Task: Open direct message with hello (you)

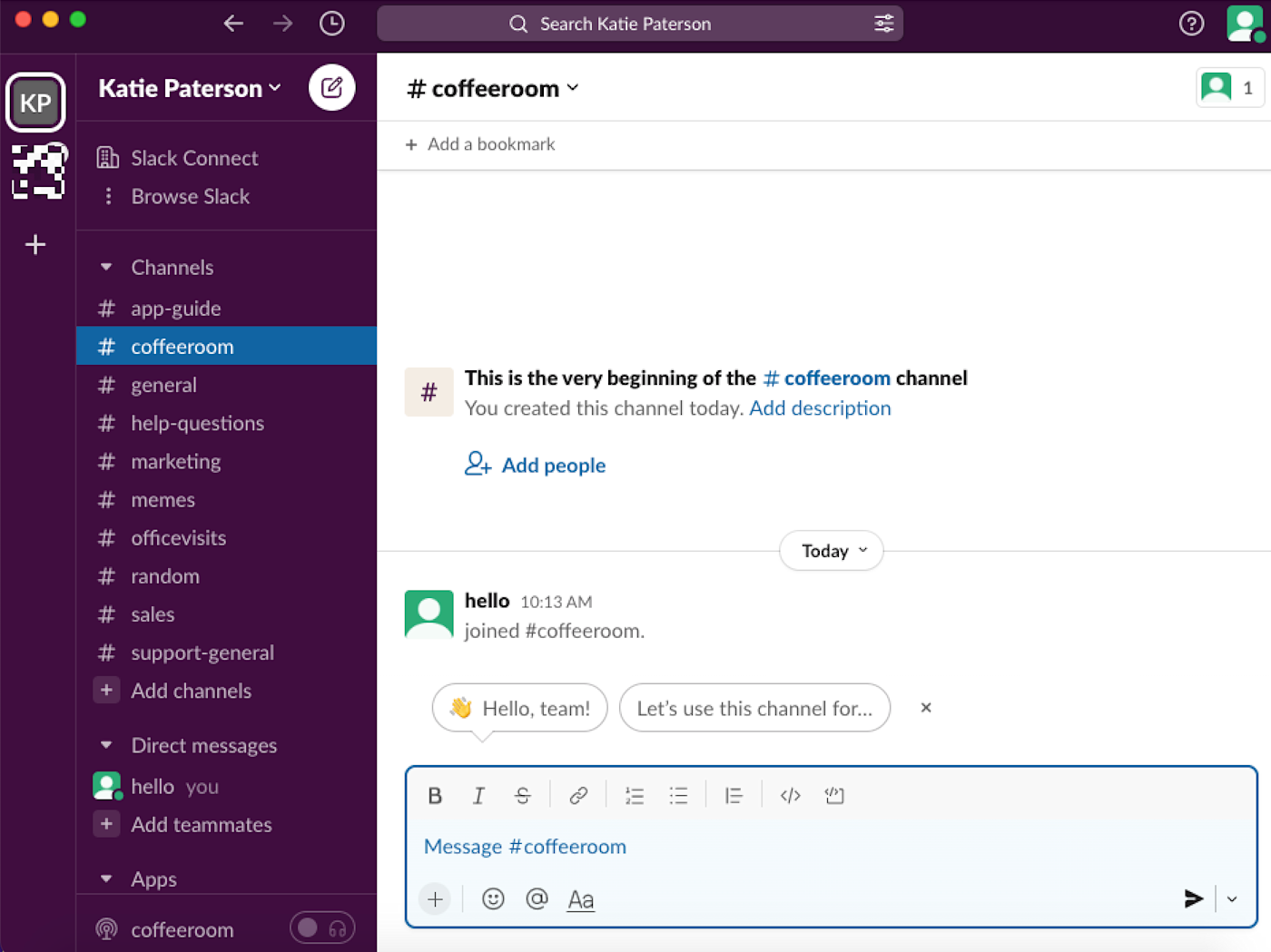Action: point(227,786)
